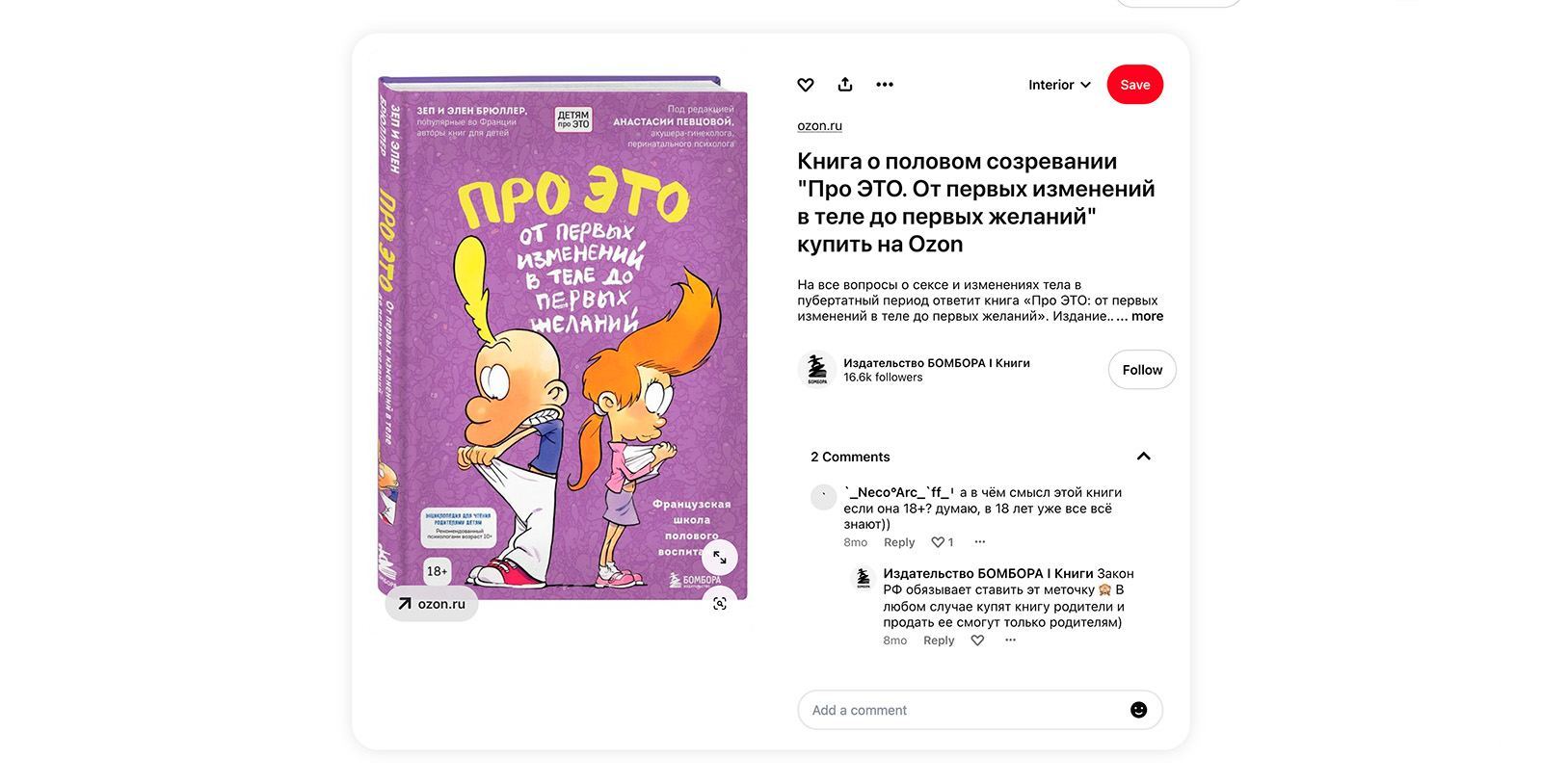The height and width of the screenshot is (784, 1542).
Task: Open more options on the Neco Arc comment
Action: click(x=980, y=542)
